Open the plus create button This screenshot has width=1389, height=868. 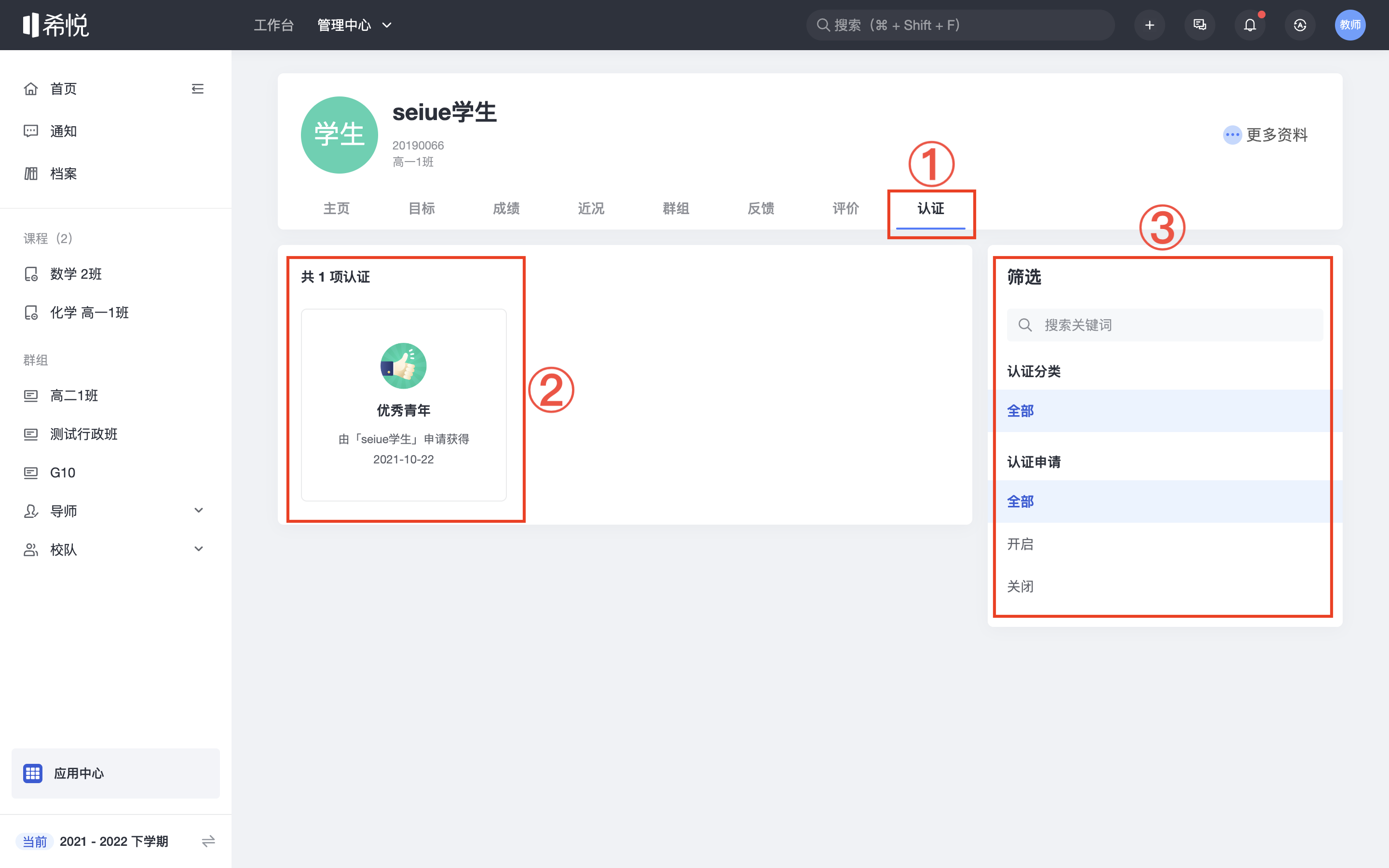pos(1149,25)
